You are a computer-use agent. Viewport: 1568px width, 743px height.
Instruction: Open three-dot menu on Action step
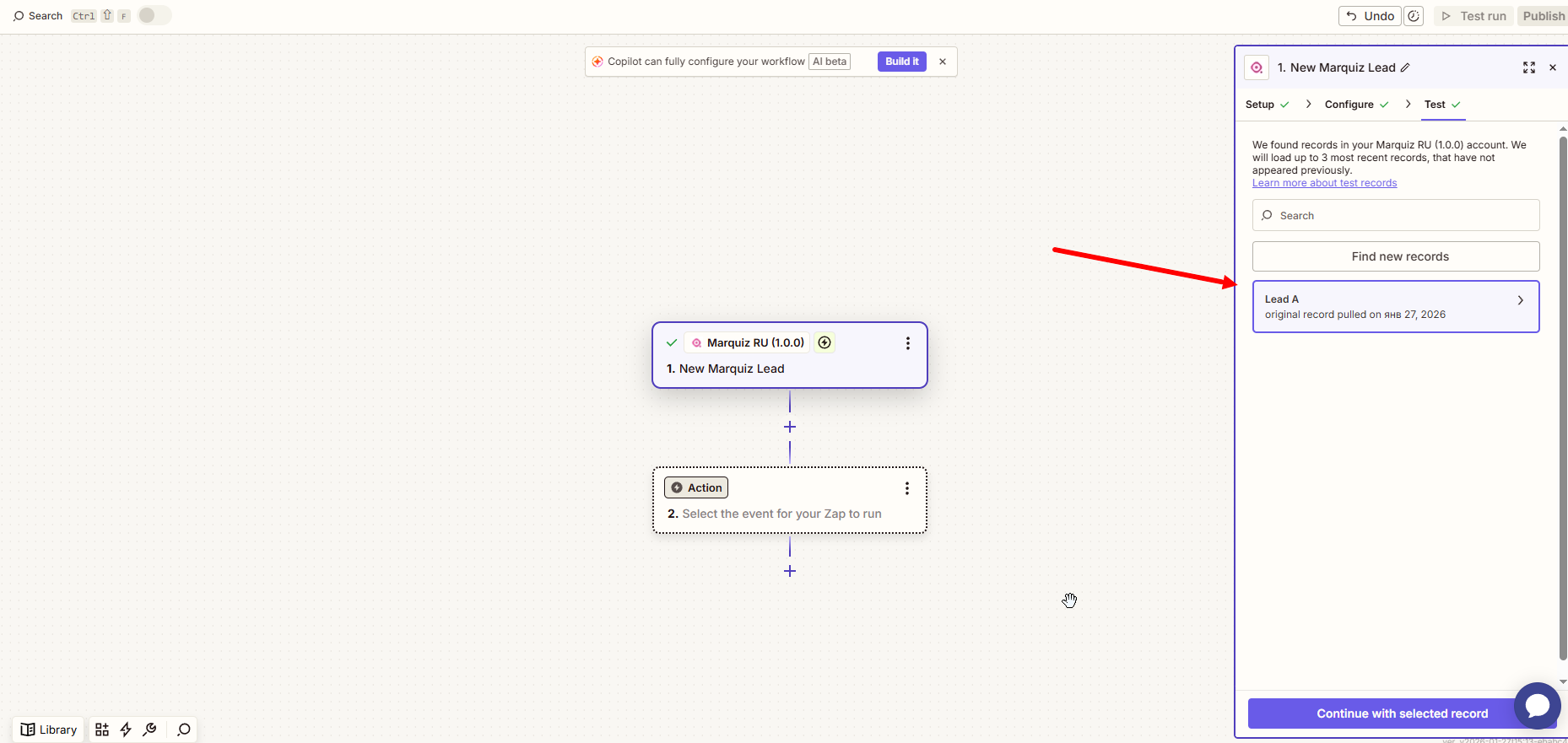[907, 488]
